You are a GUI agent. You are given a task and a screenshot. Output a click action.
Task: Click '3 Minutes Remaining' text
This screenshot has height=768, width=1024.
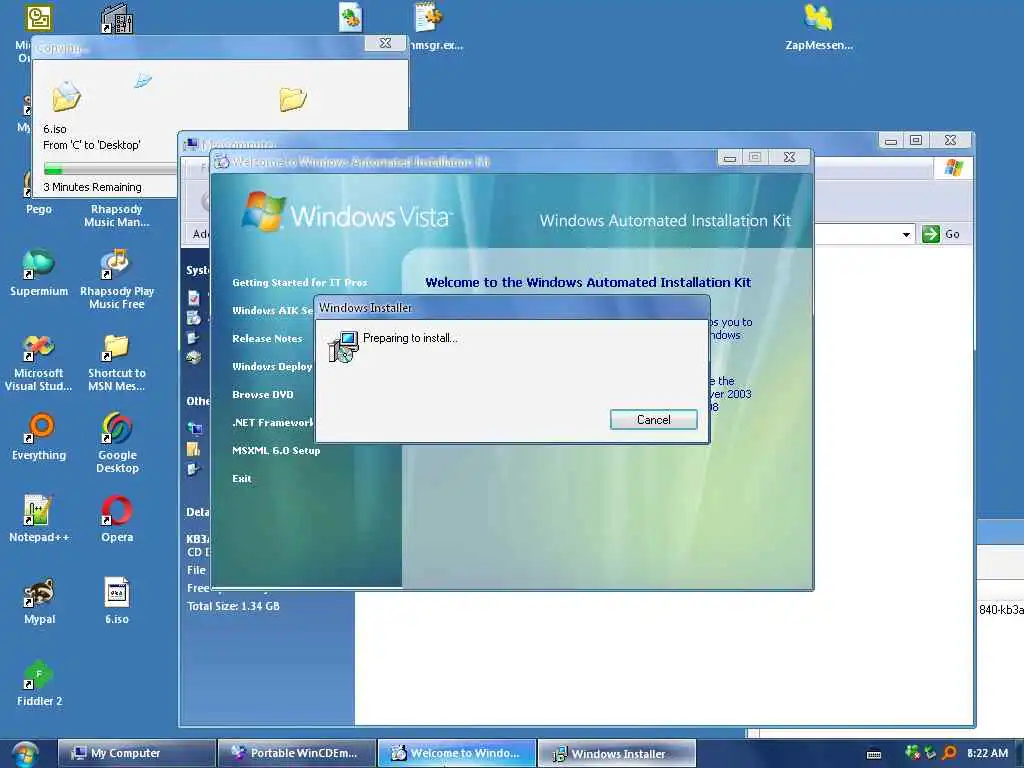(x=92, y=187)
